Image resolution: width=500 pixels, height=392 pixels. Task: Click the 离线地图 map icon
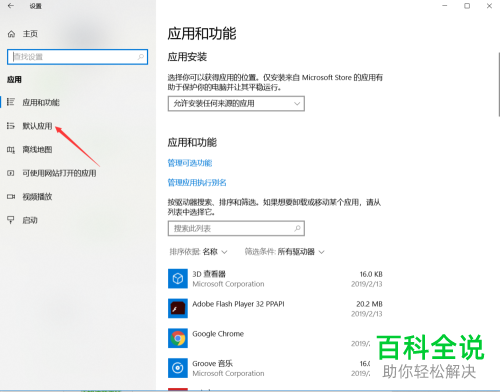click(11, 150)
